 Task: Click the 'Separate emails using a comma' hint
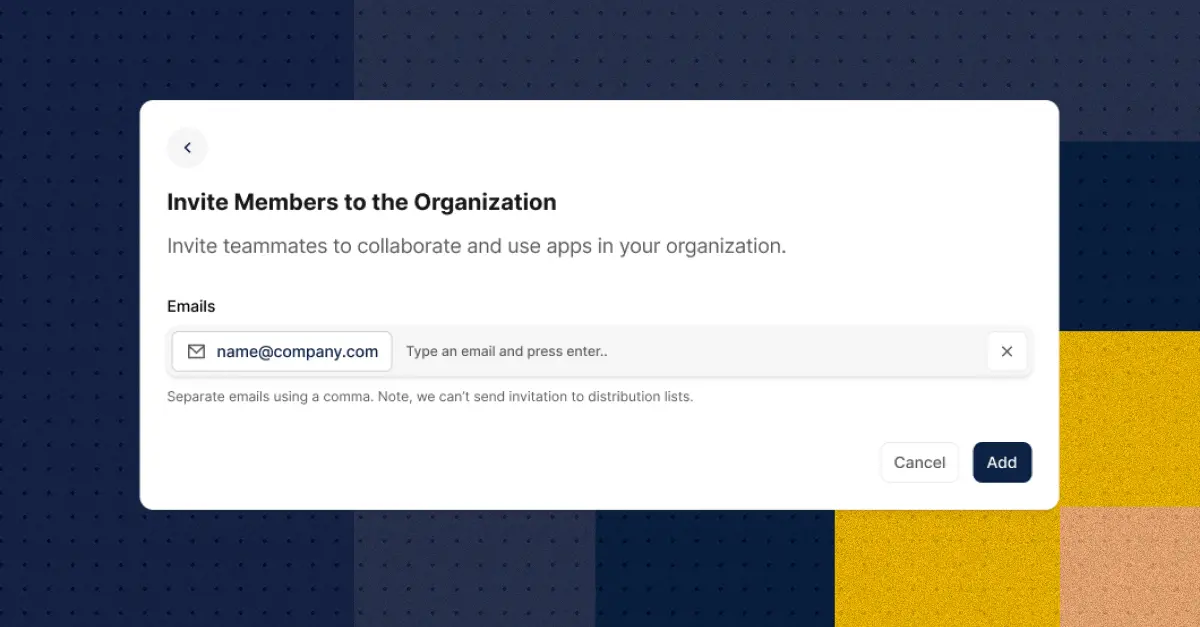pos(429,397)
